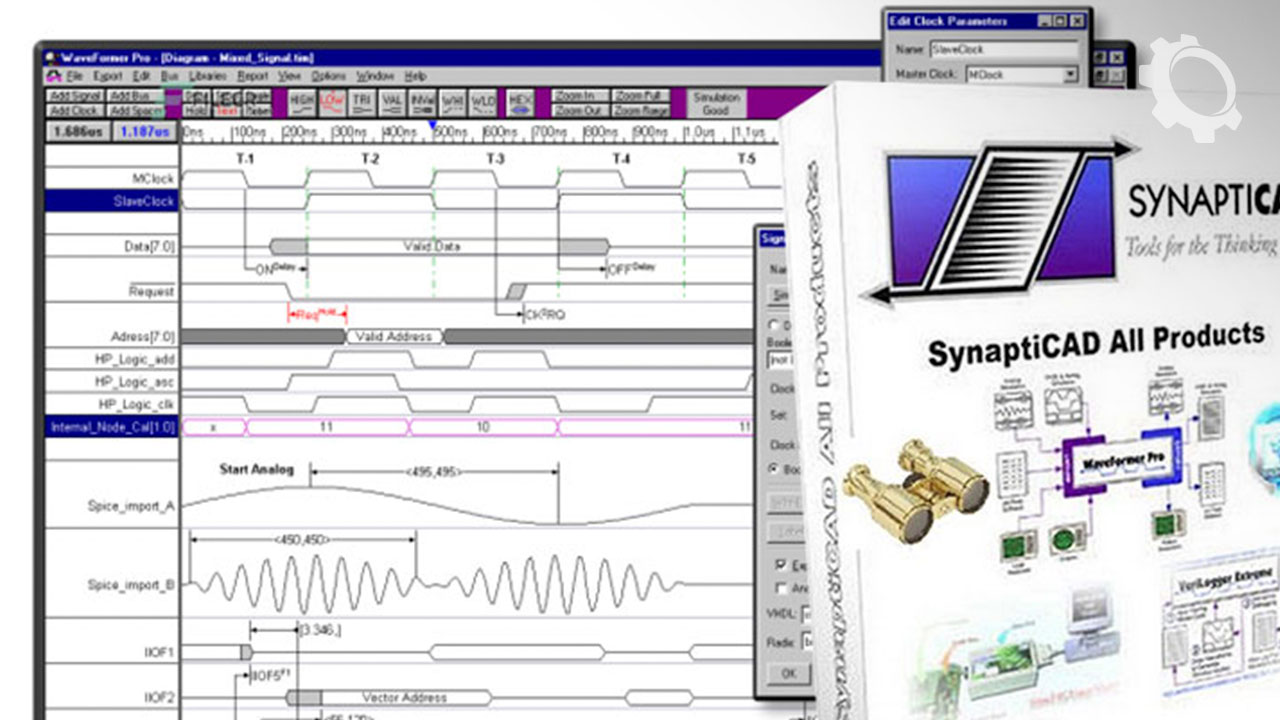This screenshot has width=1280, height=720.
Task: Click the clock Name input field
Action: (x=1003, y=49)
